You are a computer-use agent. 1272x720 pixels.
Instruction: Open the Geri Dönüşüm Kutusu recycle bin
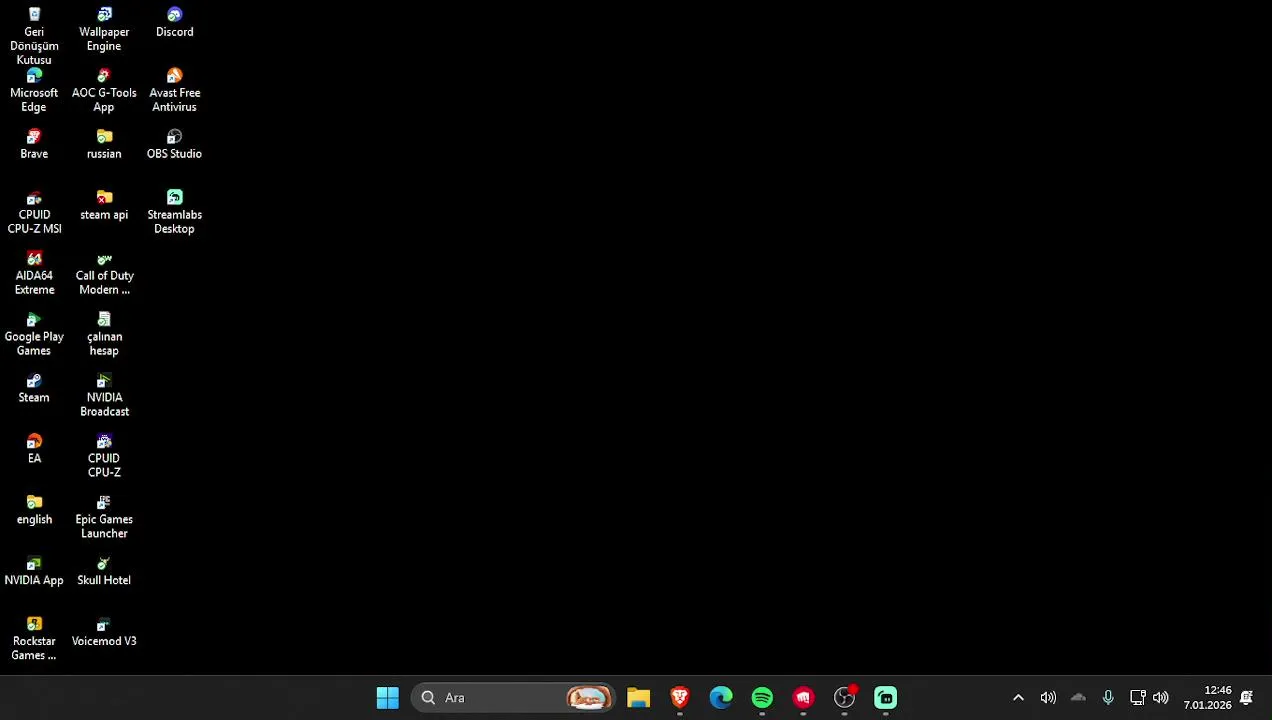point(34,36)
